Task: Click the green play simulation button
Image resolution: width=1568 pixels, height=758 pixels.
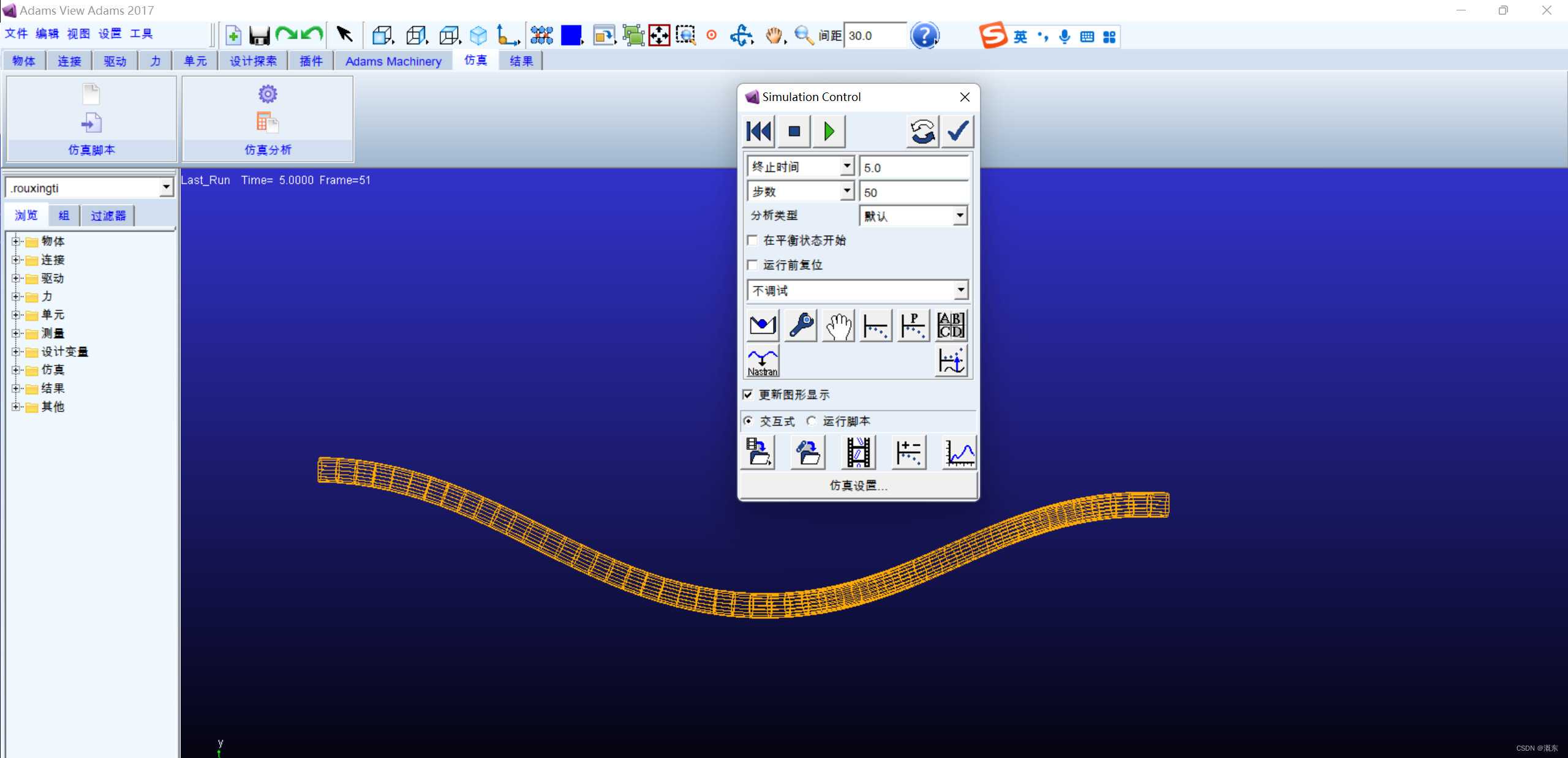Action: [x=829, y=131]
